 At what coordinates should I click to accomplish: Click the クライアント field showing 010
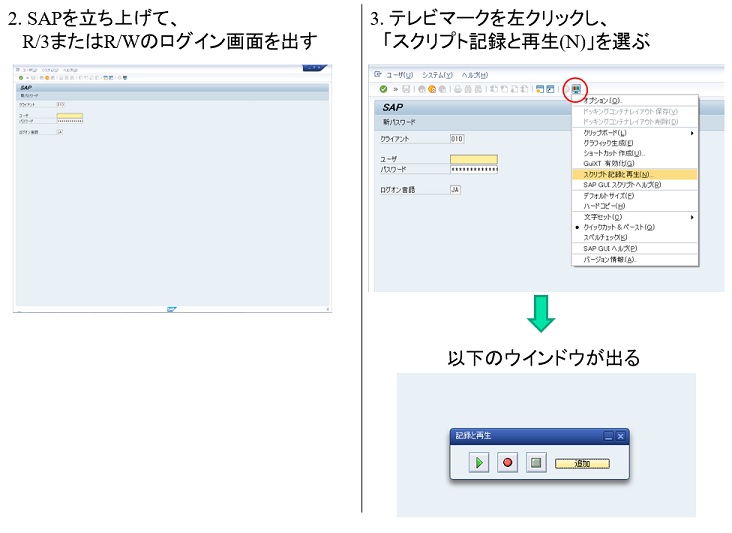point(457,139)
